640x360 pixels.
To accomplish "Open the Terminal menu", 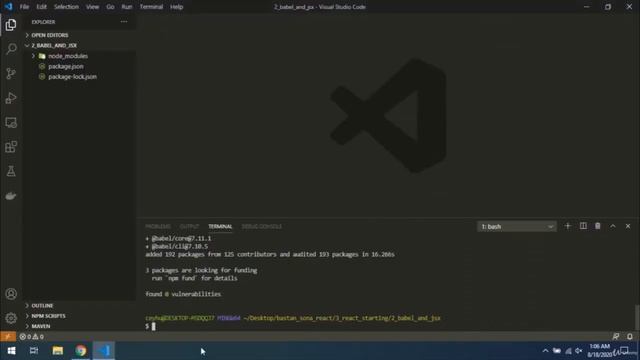I will 151,7.
